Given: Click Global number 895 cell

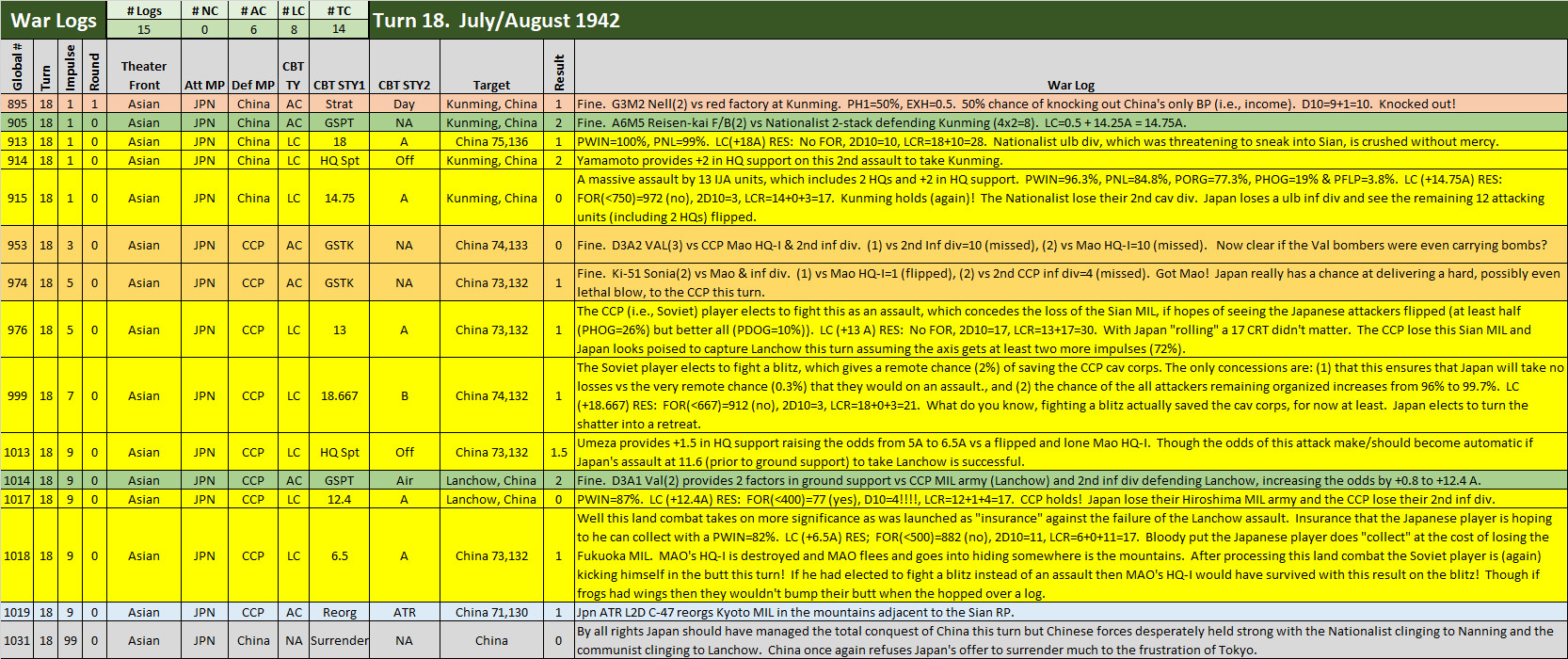Looking at the screenshot, I should point(17,104).
